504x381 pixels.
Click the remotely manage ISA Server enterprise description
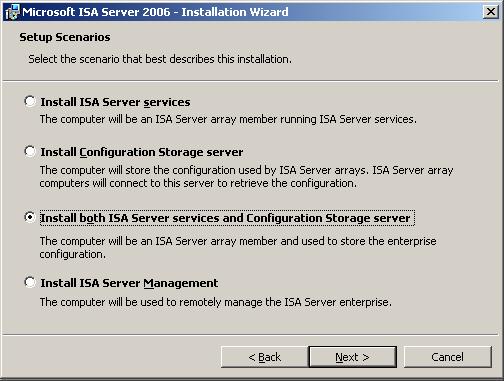point(216,302)
